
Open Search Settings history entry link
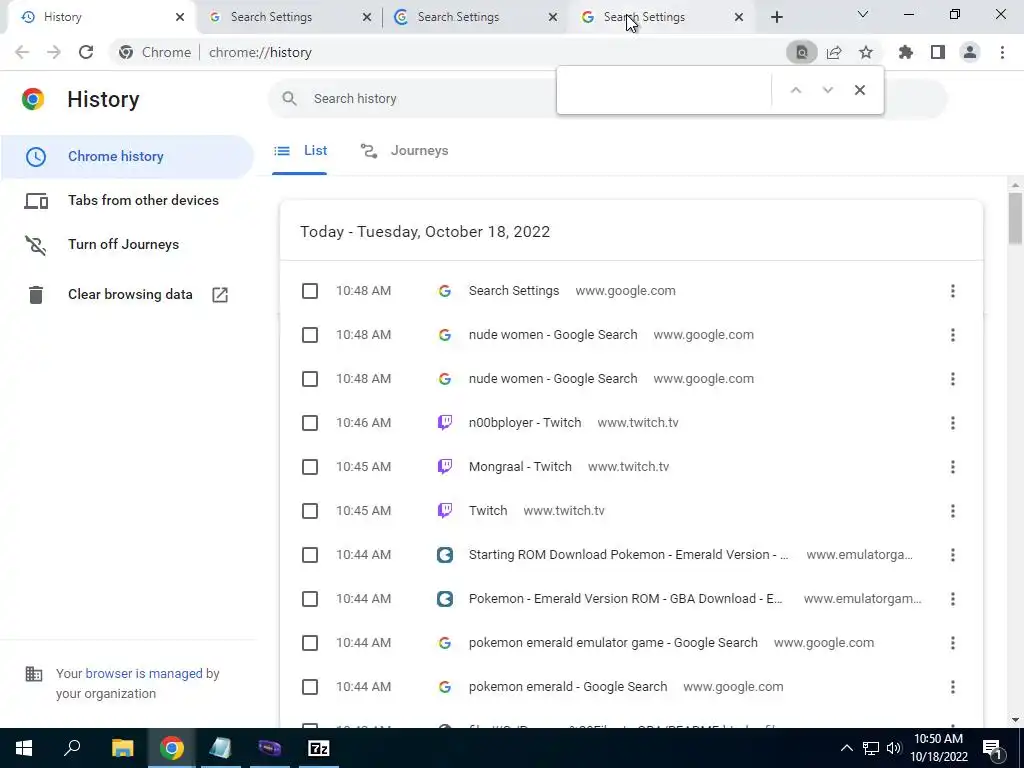[513, 291]
